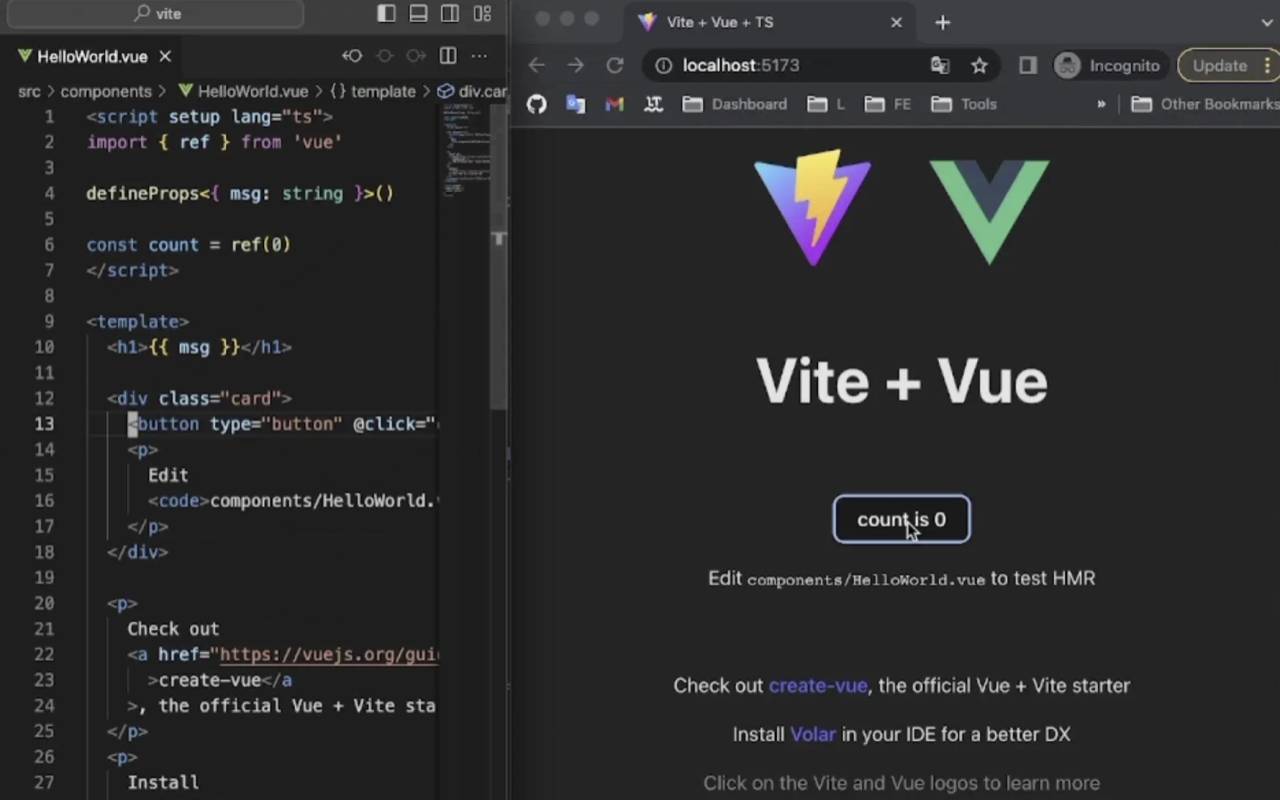
Task: Toggle the bottom panel layout icon
Action: point(418,14)
